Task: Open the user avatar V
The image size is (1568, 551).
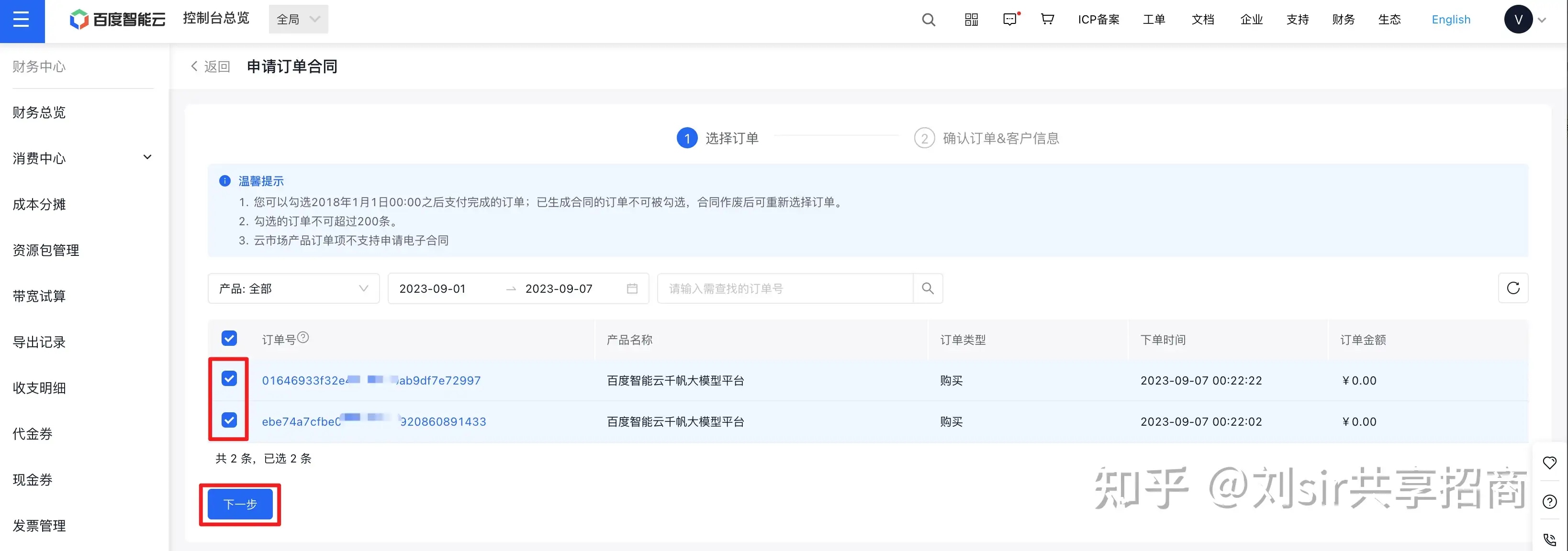Action: pyautogui.click(x=1518, y=20)
